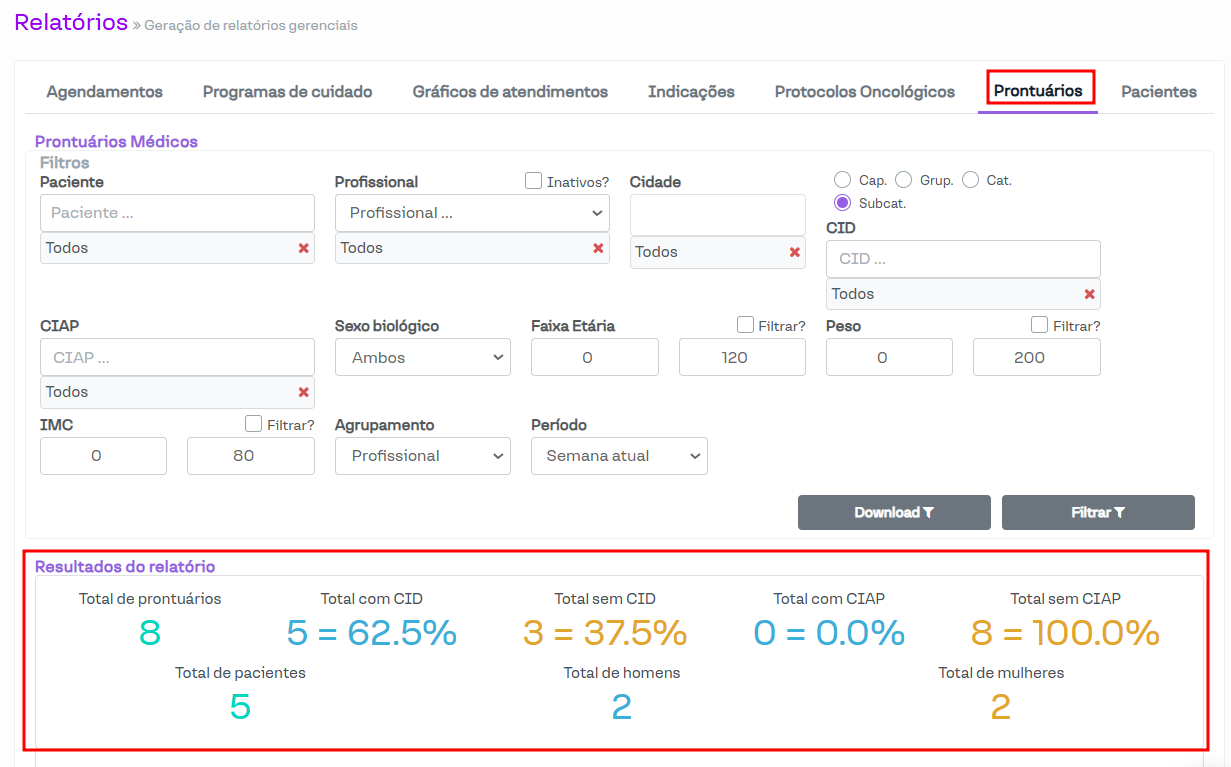1231x767 pixels.
Task: Open the Protocolos Oncológicos tab
Action: (864, 92)
